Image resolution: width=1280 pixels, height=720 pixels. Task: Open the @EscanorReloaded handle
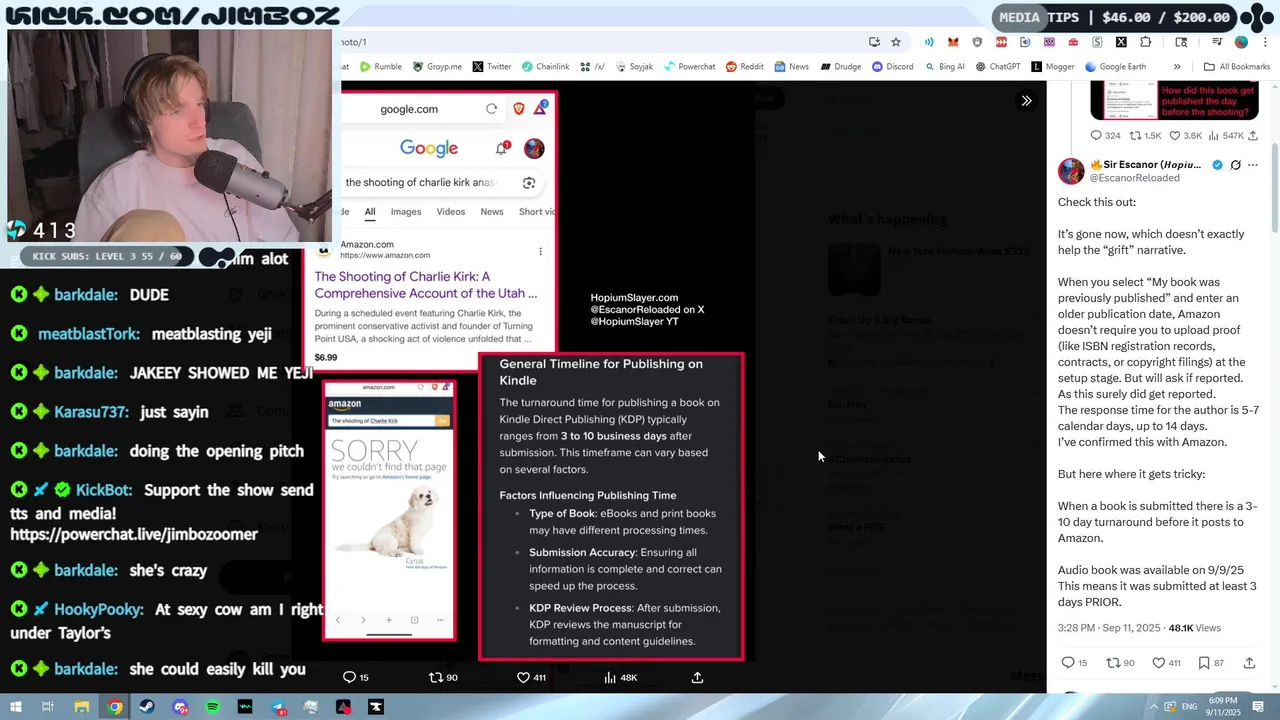click(x=1134, y=178)
